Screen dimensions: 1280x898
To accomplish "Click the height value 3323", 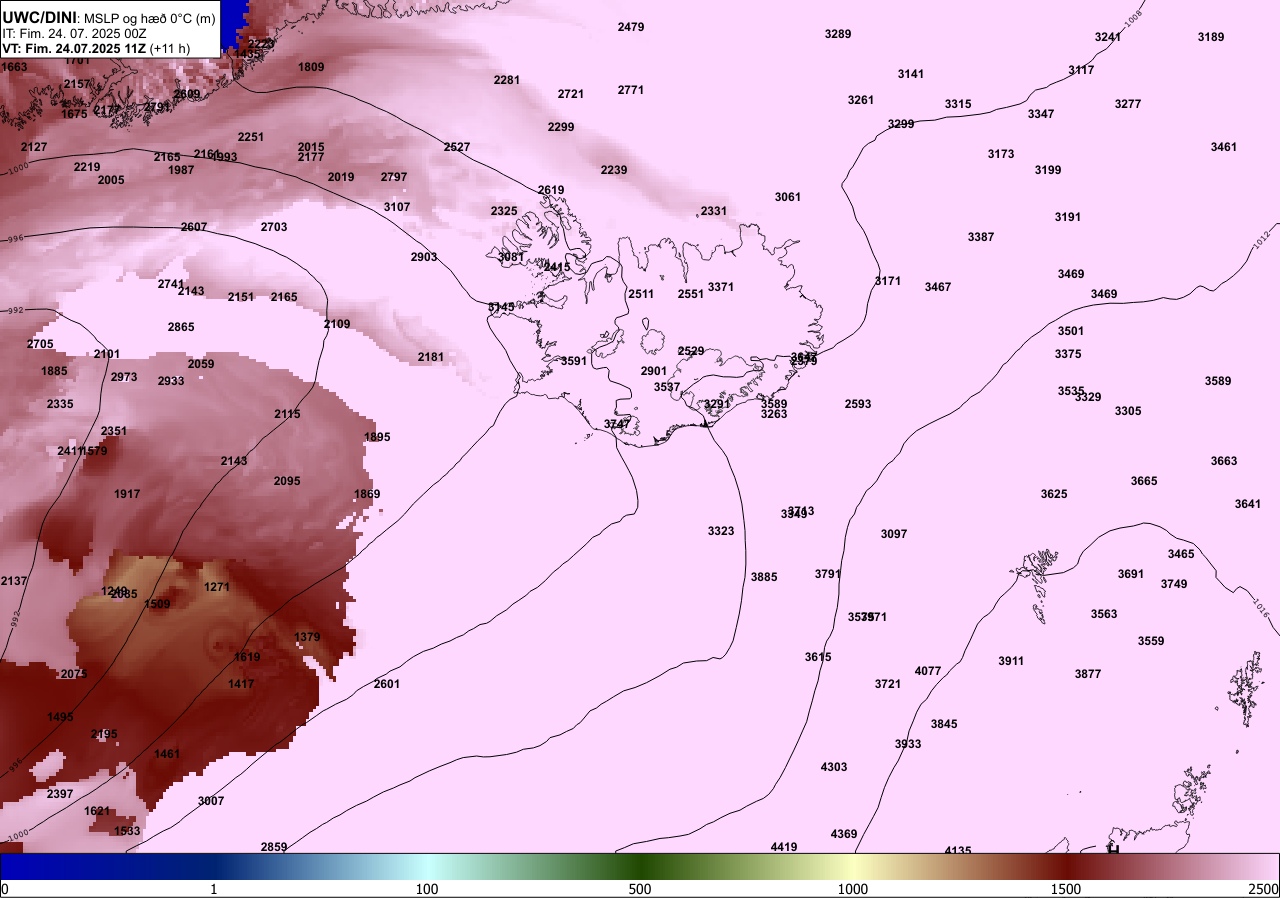I will point(721,531).
